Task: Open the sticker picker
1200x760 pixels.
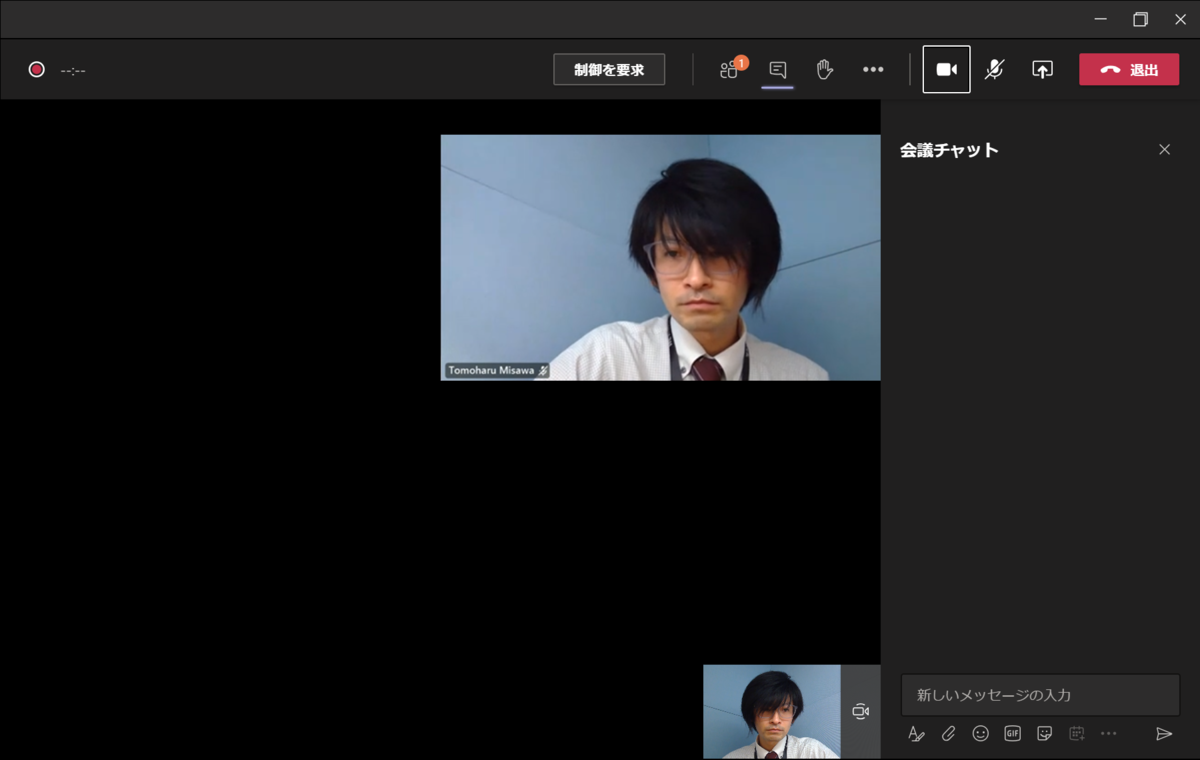Action: tap(1043, 733)
